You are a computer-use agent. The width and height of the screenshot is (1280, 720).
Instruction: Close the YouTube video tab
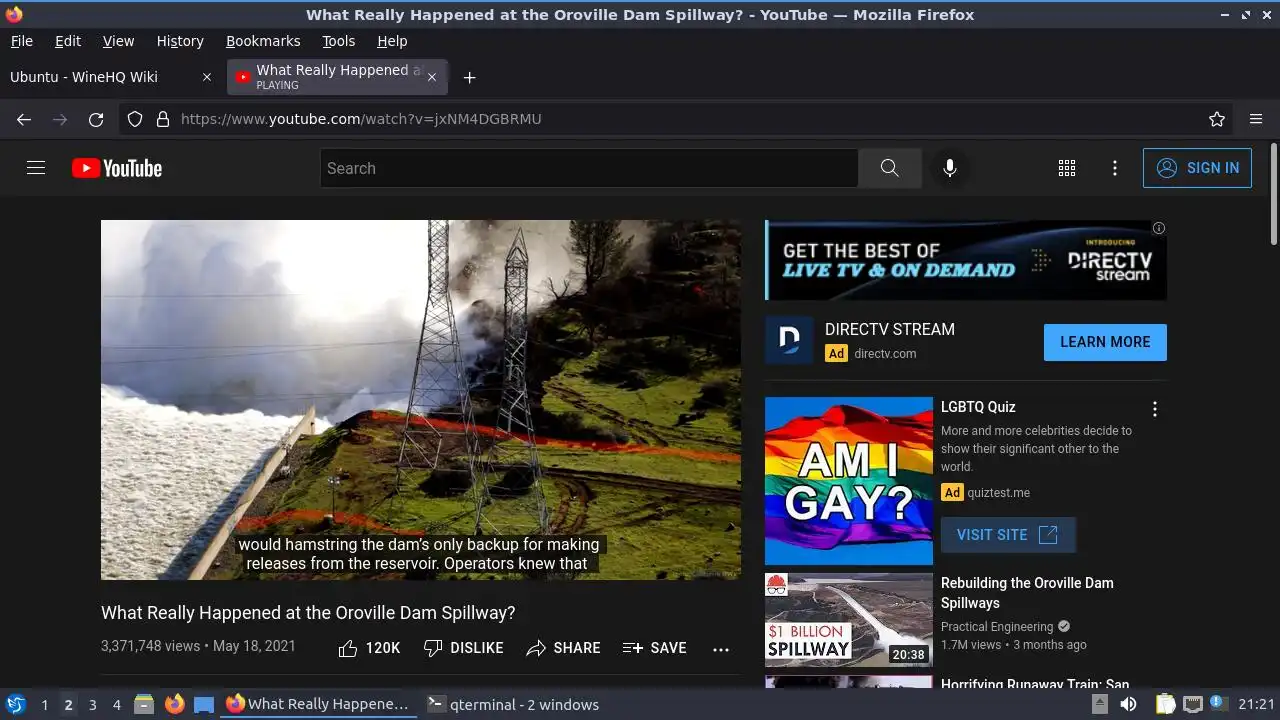click(x=432, y=77)
